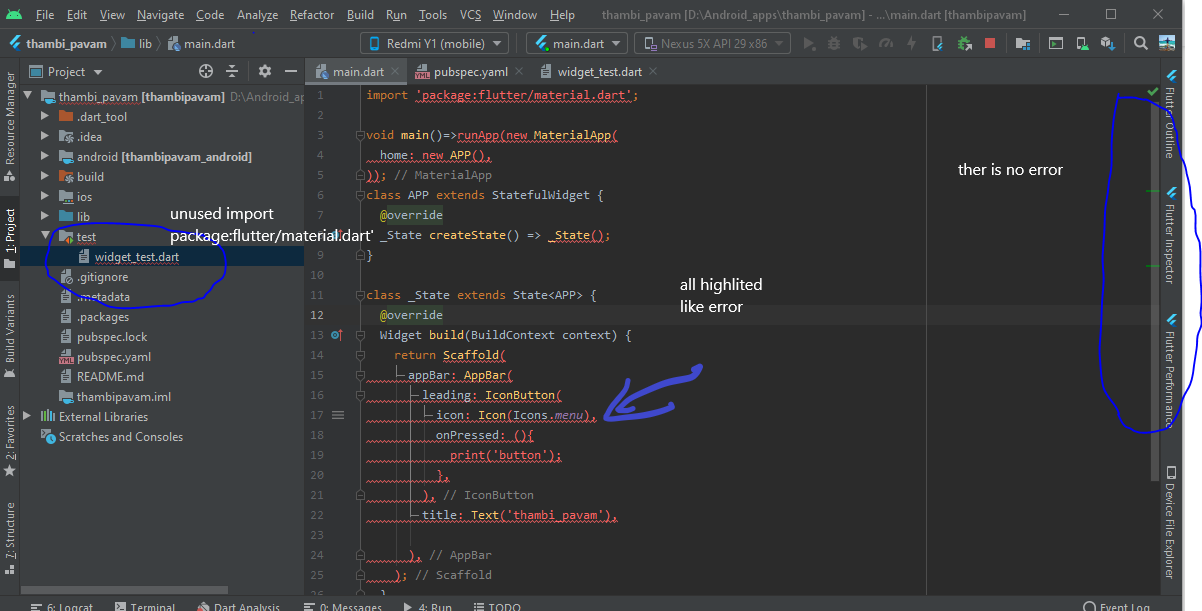Viewport: 1202px width, 611px height.
Task: Click the Debug bug icon in toolbar
Action: click(834, 44)
